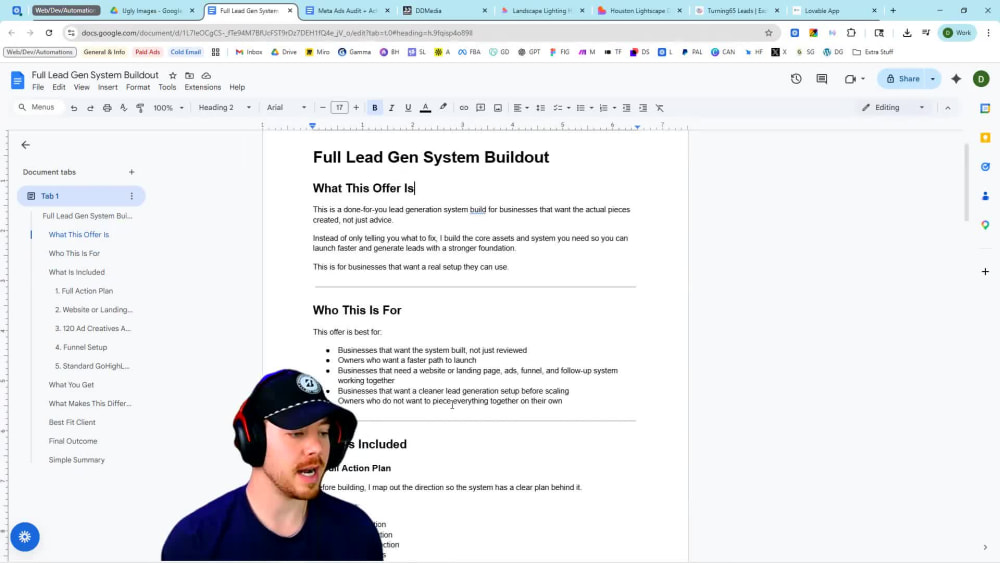The image size is (1000, 563).
Task: Open the File menu
Action: click(x=38, y=87)
